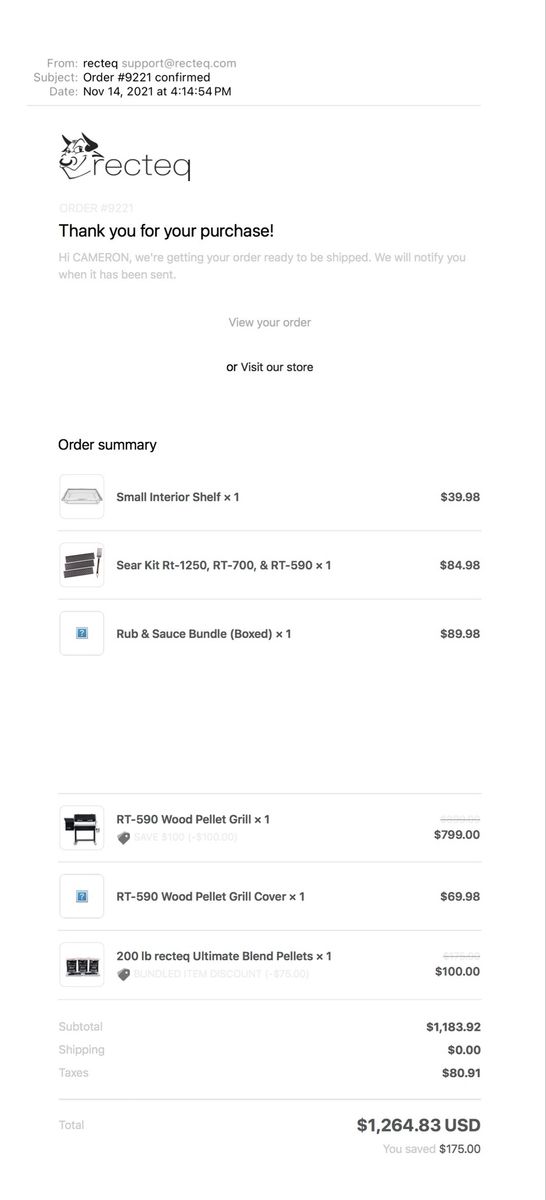Open the View your order link
This screenshot has width=546, height=1200.
tap(269, 322)
